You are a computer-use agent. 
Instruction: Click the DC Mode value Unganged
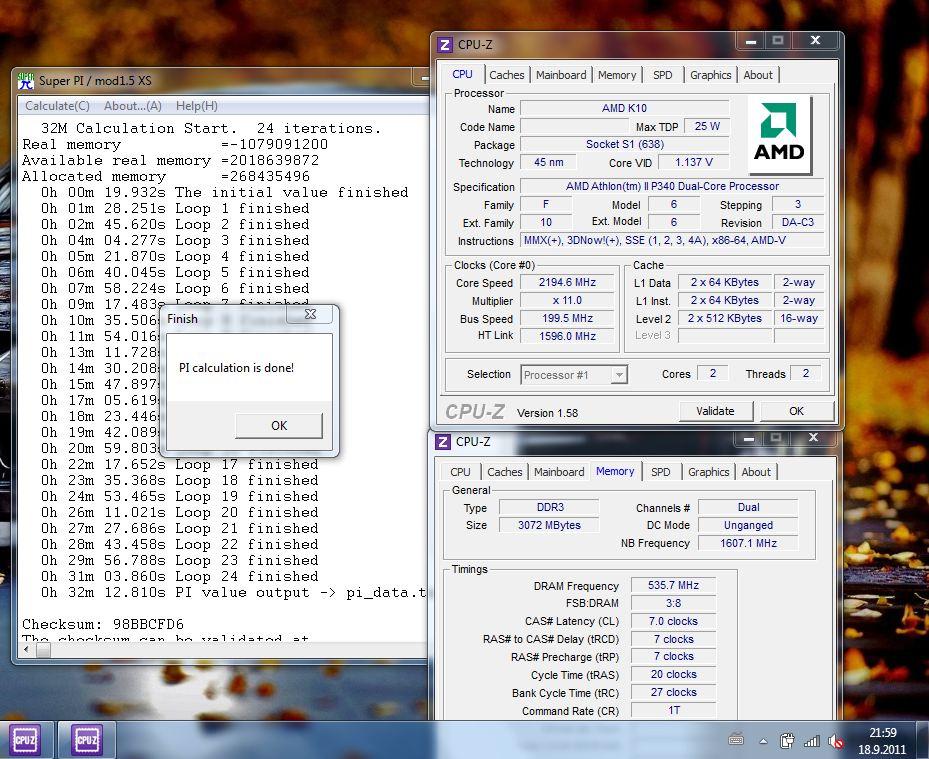pyautogui.click(x=748, y=526)
